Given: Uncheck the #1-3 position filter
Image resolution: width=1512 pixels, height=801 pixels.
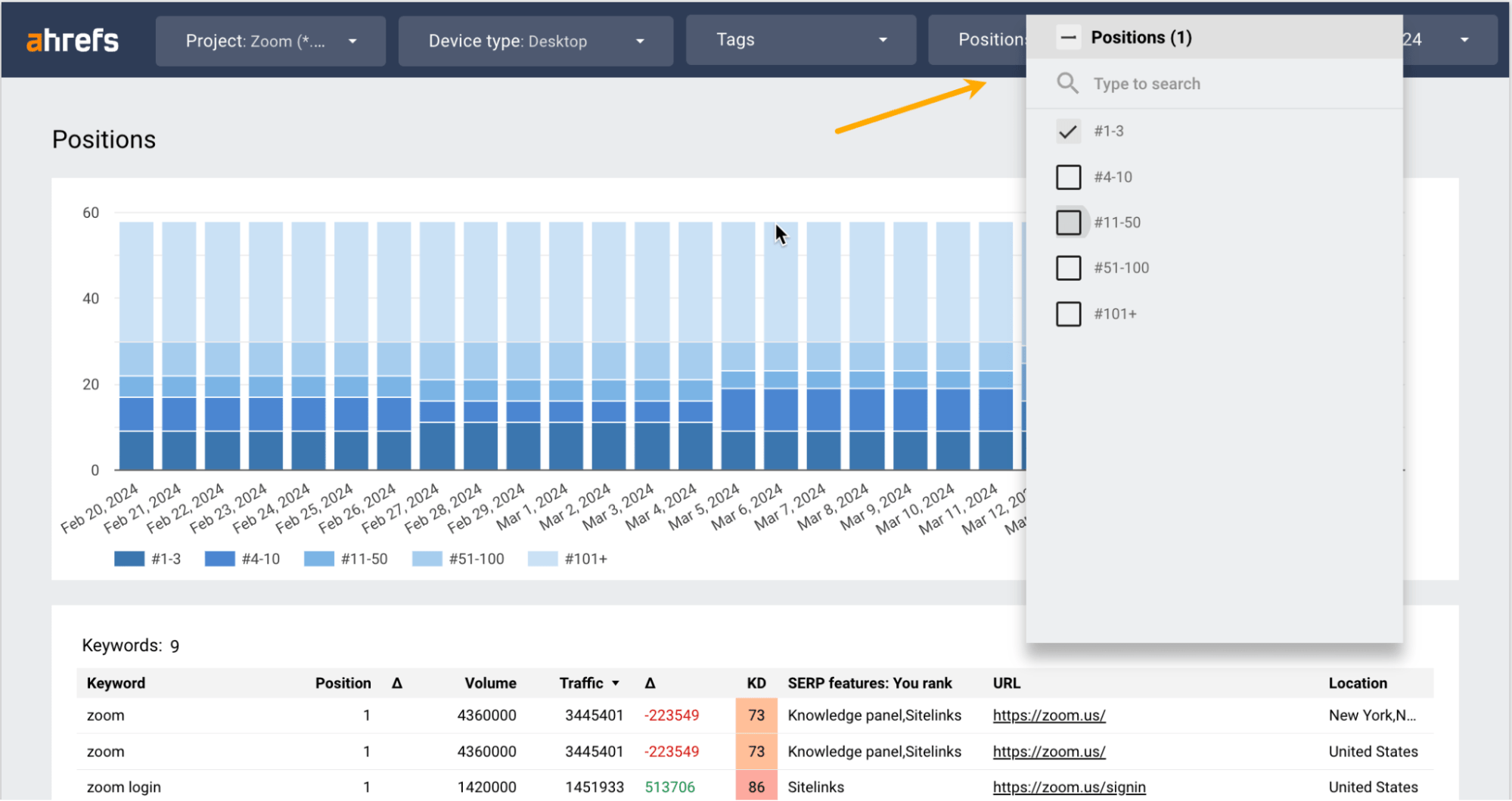Looking at the screenshot, I should 1068,131.
